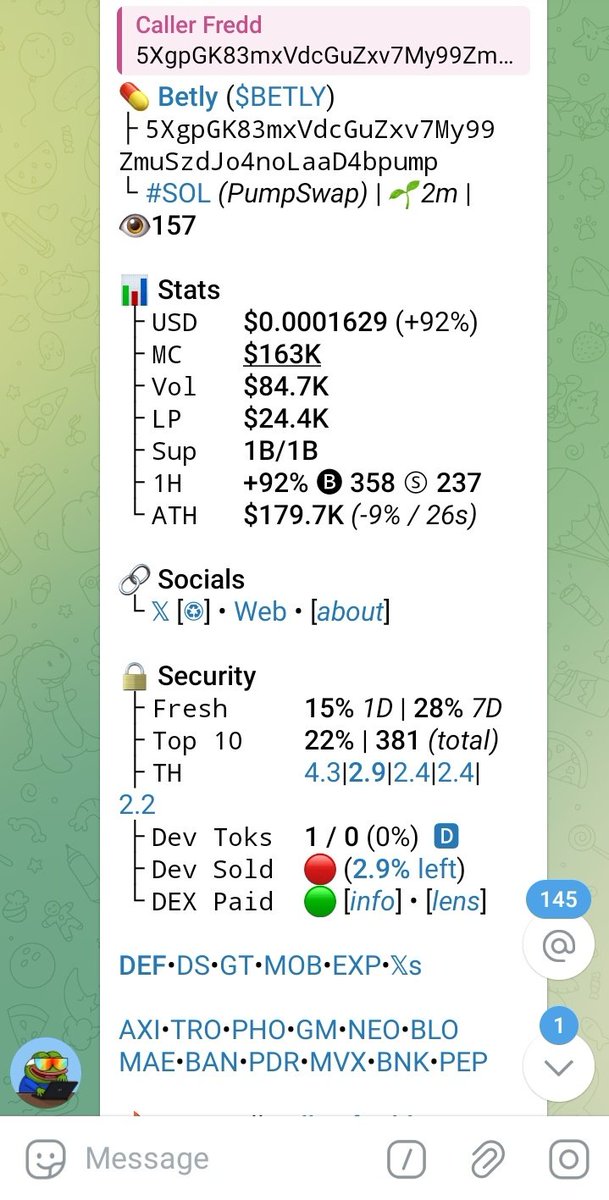Open the Betly token link
Screen dimensions: 609x1200
click(x=188, y=97)
